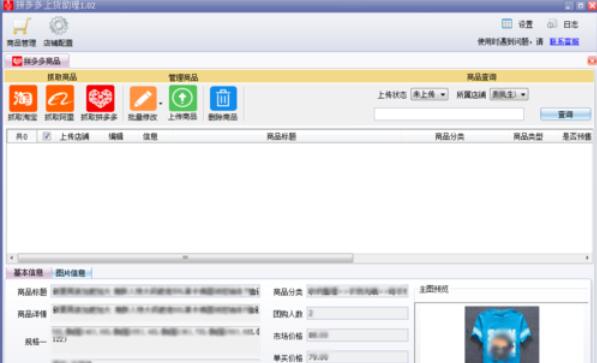Click the 商品分类 column header
This screenshot has width=597, height=363.
click(450, 136)
